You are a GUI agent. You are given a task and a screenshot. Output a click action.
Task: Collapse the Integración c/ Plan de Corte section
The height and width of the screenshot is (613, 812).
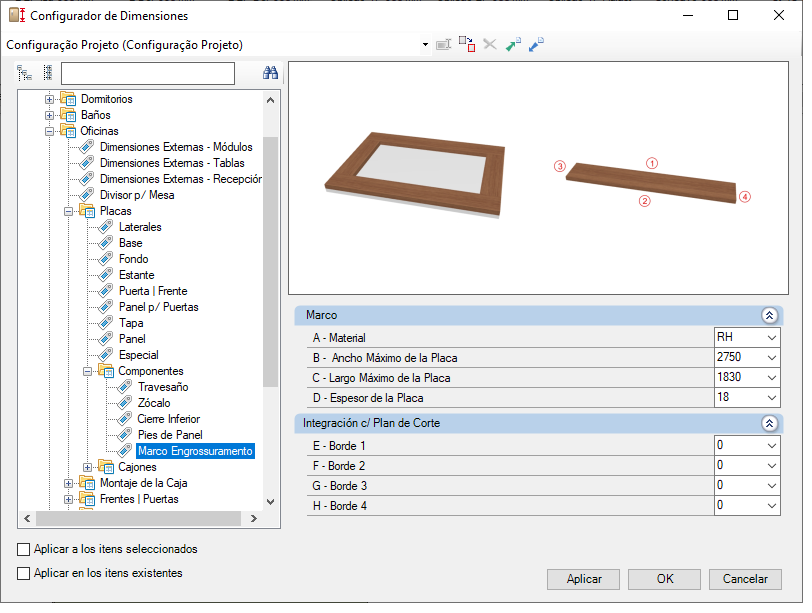tap(770, 424)
